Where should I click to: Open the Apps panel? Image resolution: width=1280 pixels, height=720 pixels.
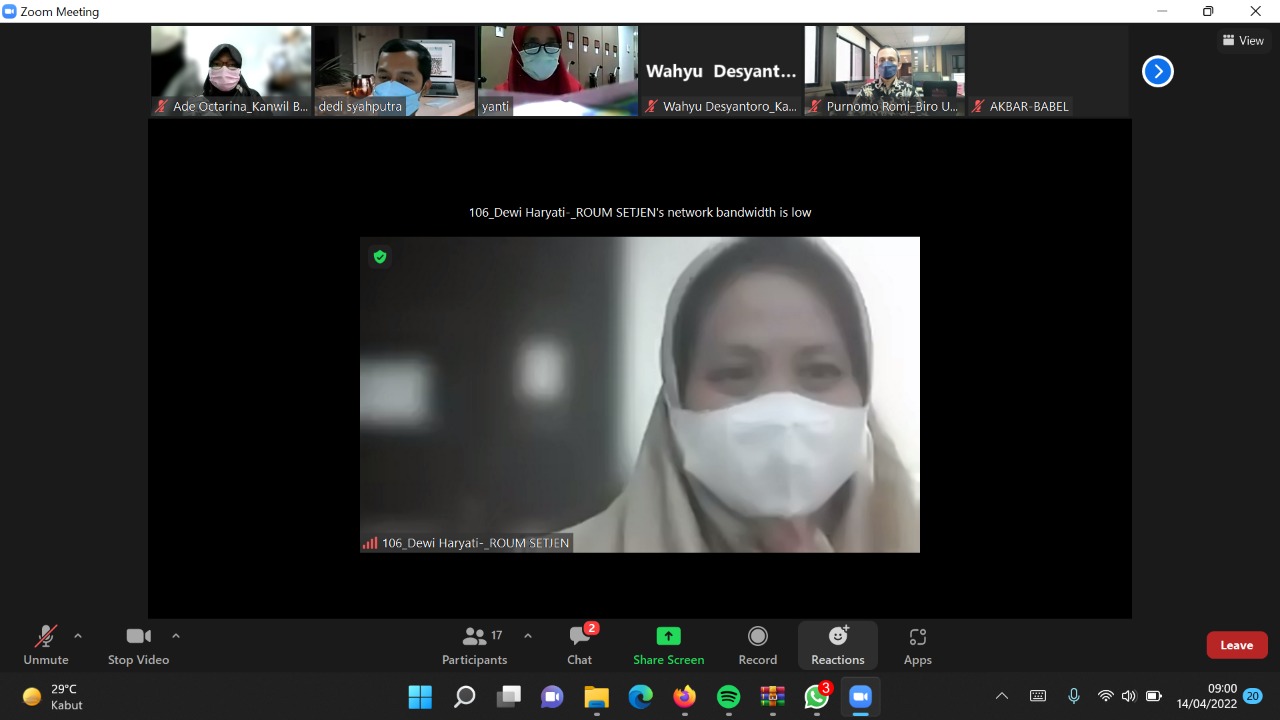[x=917, y=645]
